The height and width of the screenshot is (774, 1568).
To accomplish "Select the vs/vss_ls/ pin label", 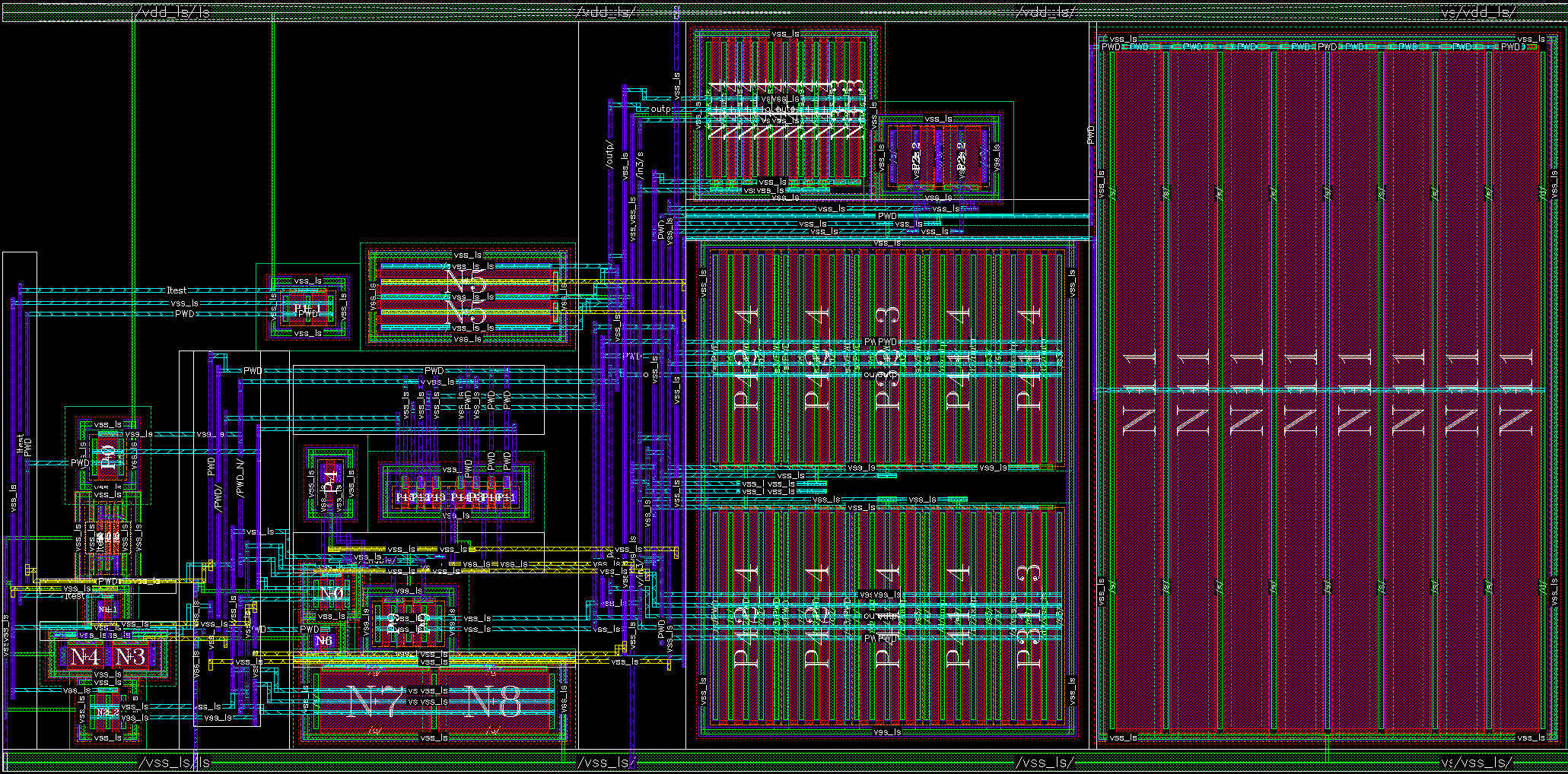I will pos(1477,762).
